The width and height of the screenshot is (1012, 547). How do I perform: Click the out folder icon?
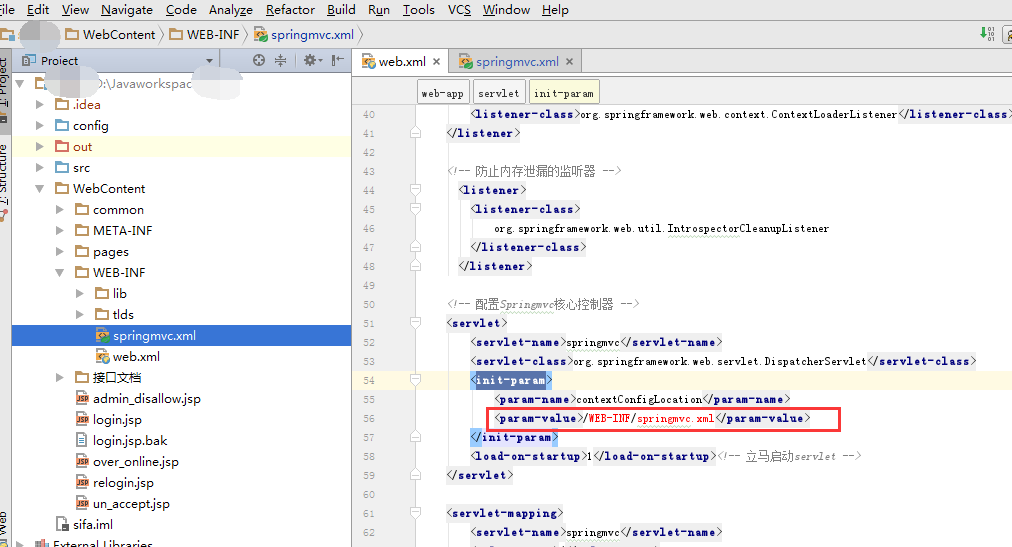point(62,146)
